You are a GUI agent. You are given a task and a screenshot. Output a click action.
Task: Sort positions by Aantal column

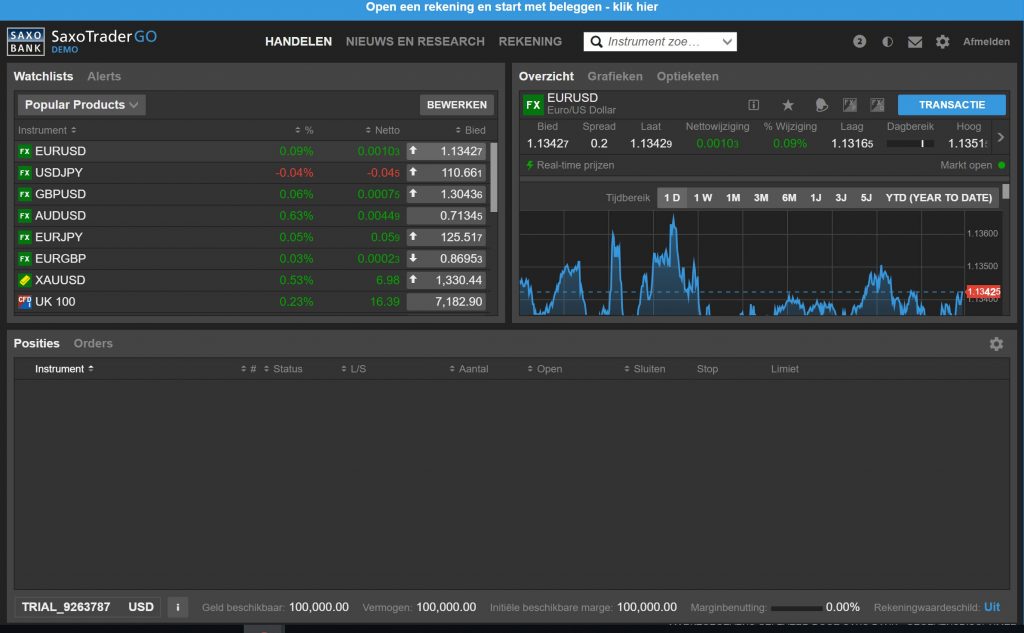click(468, 369)
